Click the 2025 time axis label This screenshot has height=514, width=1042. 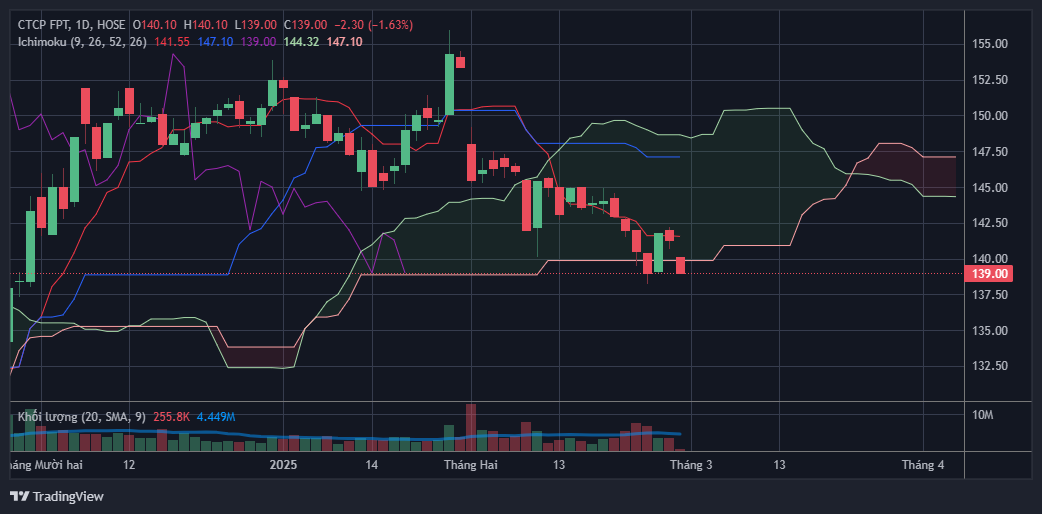(285, 465)
